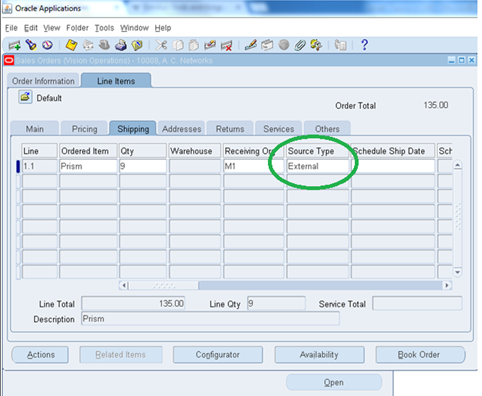Click the Receiving Org field showing M1
Screen dimensions: 482x396
pyautogui.click(x=253, y=166)
